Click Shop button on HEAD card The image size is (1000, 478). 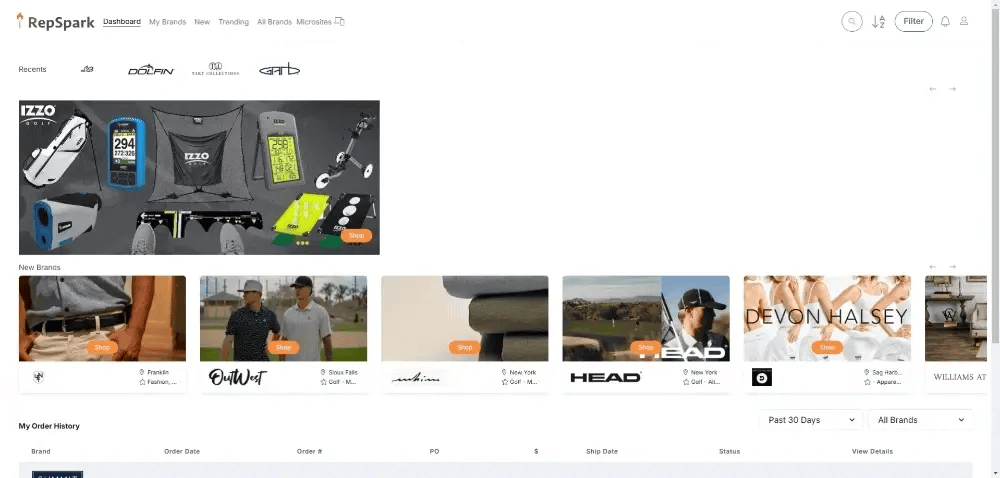(645, 347)
